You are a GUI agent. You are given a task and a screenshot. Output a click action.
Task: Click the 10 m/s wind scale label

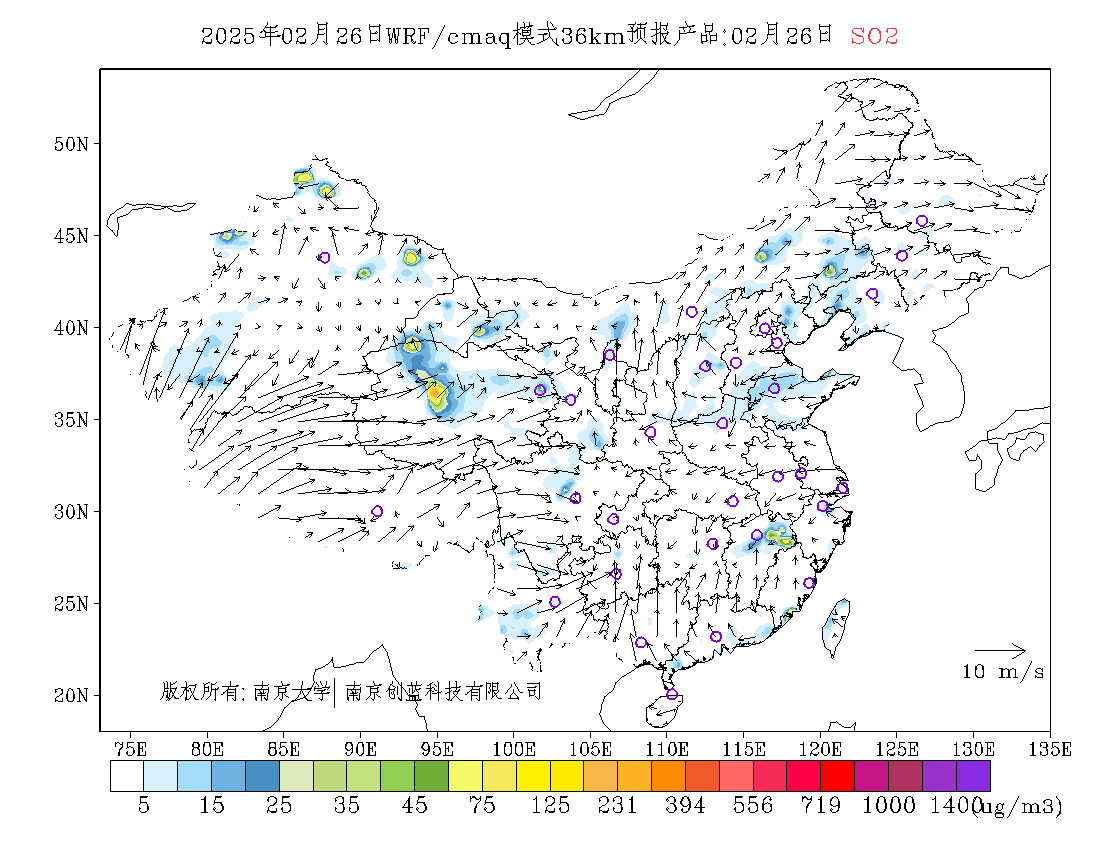(x=1003, y=672)
